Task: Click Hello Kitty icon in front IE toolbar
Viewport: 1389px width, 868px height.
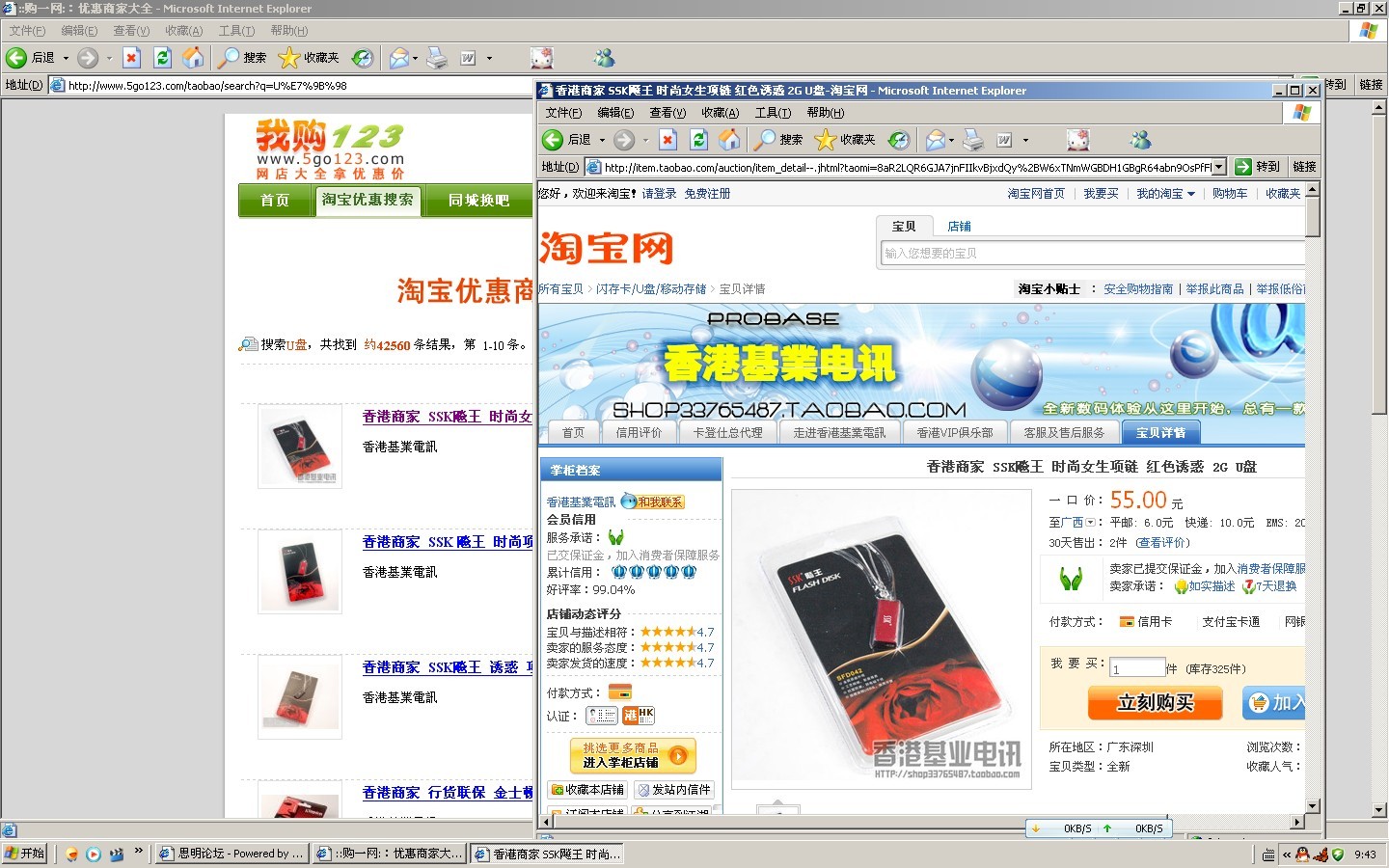Action: [1078, 140]
